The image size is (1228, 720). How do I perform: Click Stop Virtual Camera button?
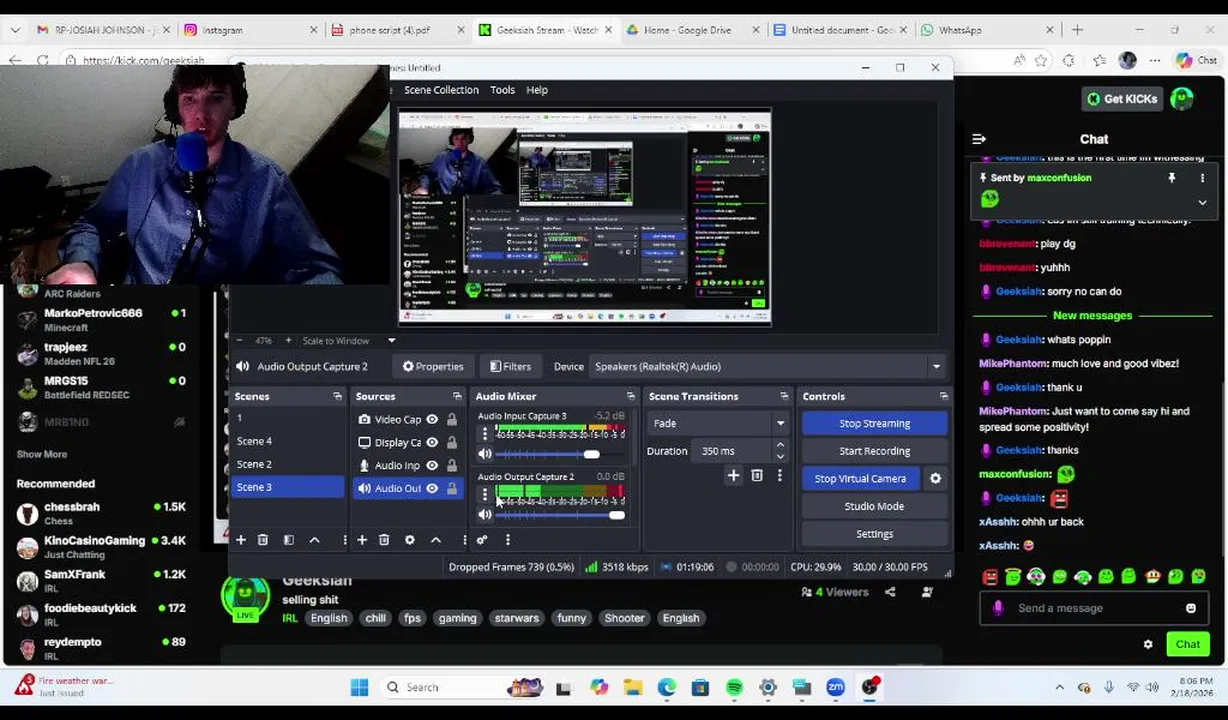coord(861,479)
